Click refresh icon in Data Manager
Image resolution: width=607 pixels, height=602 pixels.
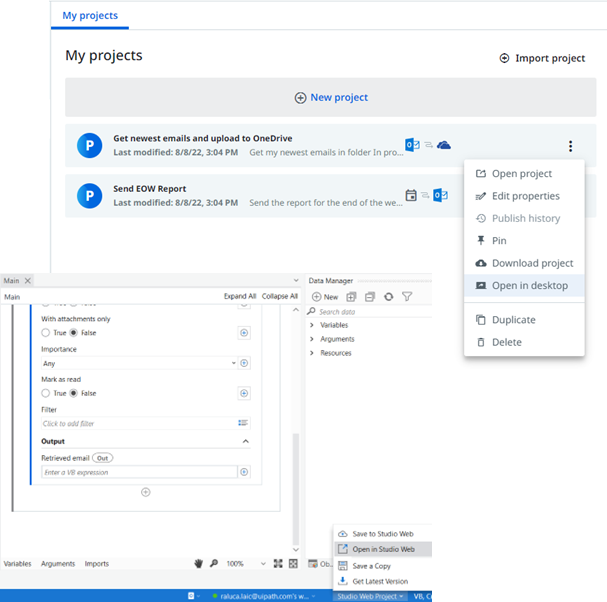click(x=389, y=297)
